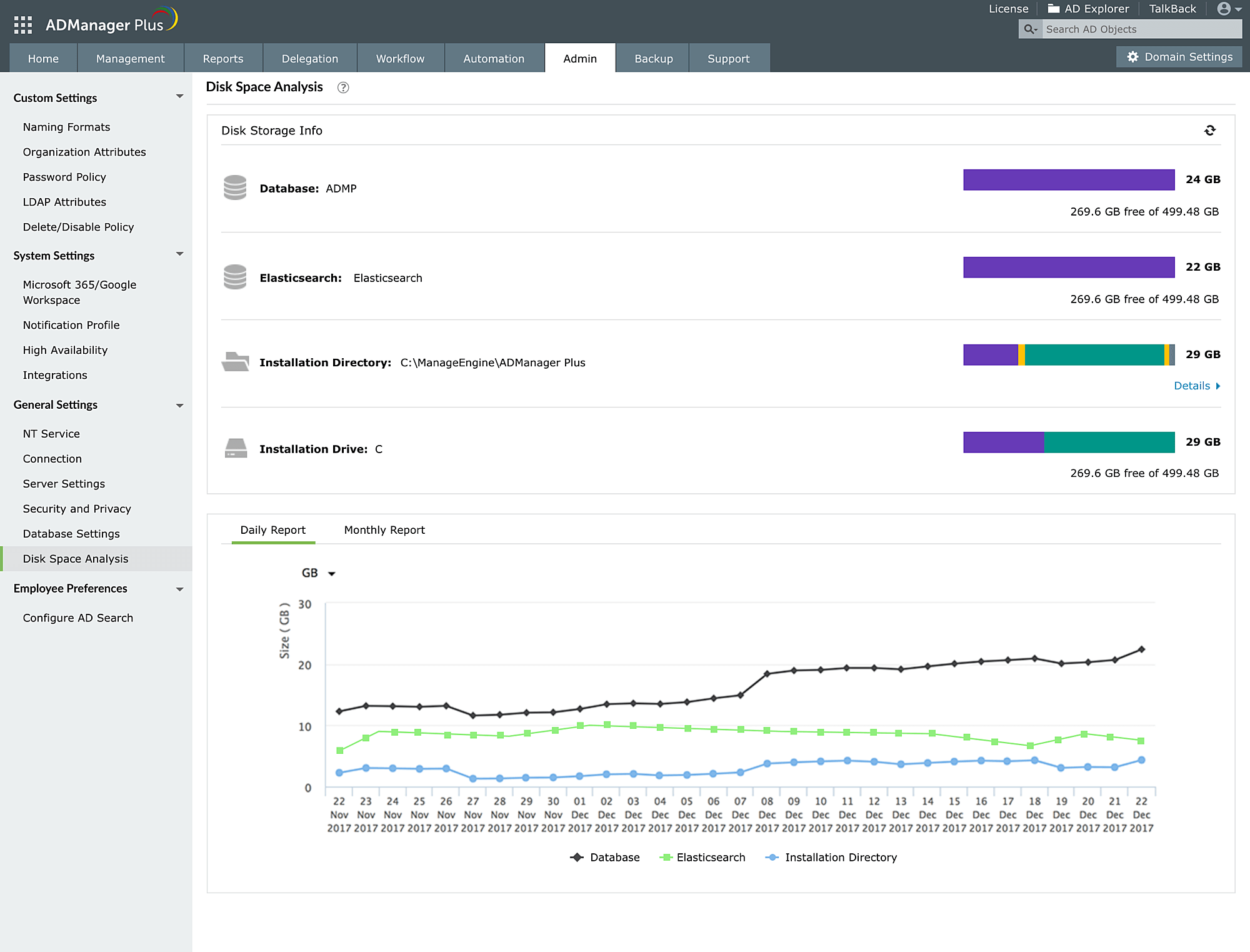Click the Database ADMP storage icon

[235, 188]
